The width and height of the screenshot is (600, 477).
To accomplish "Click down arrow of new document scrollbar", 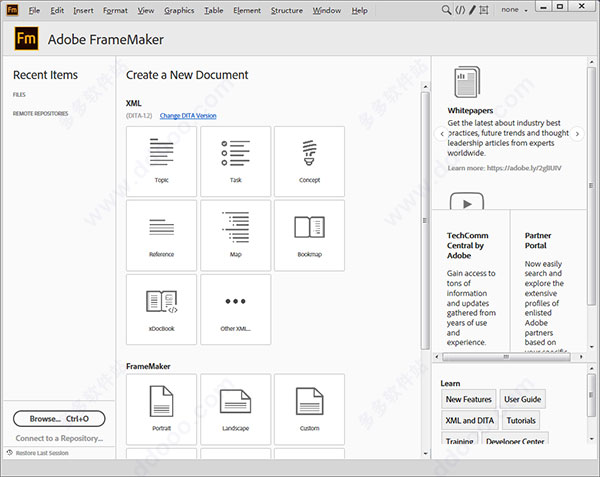I will pyautogui.click(x=425, y=454).
